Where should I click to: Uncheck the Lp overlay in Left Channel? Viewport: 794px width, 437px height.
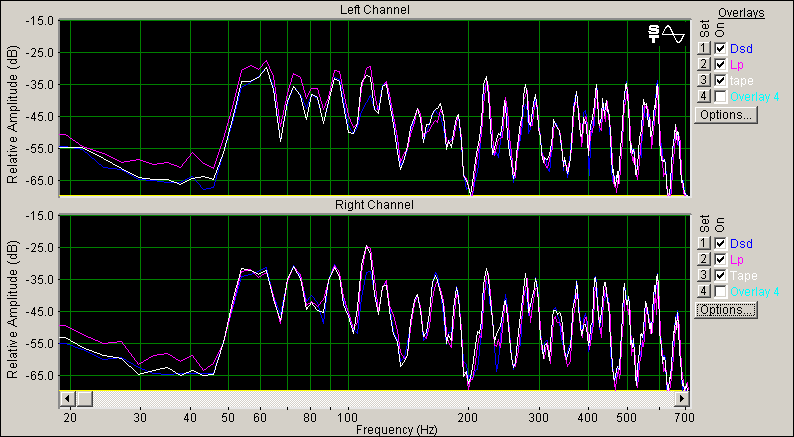[721, 64]
